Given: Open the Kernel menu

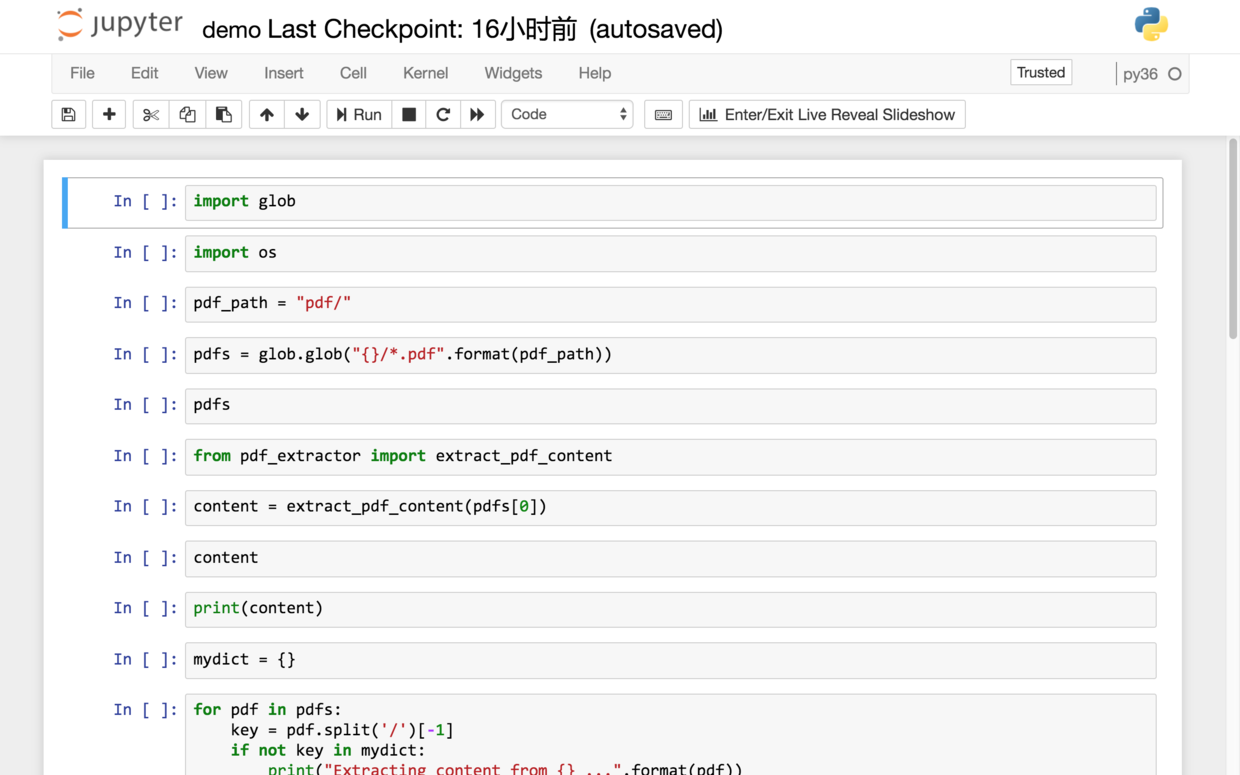Looking at the screenshot, I should click(425, 73).
